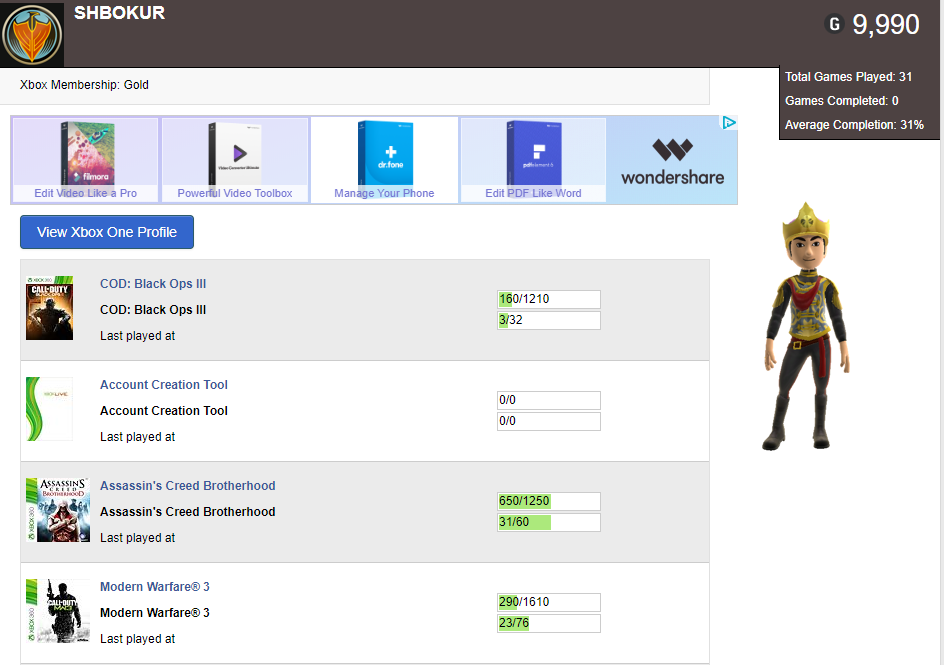Click the 23/76 achievements progress bar
The height and width of the screenshot is (665, 944).
tap(548, 623)
